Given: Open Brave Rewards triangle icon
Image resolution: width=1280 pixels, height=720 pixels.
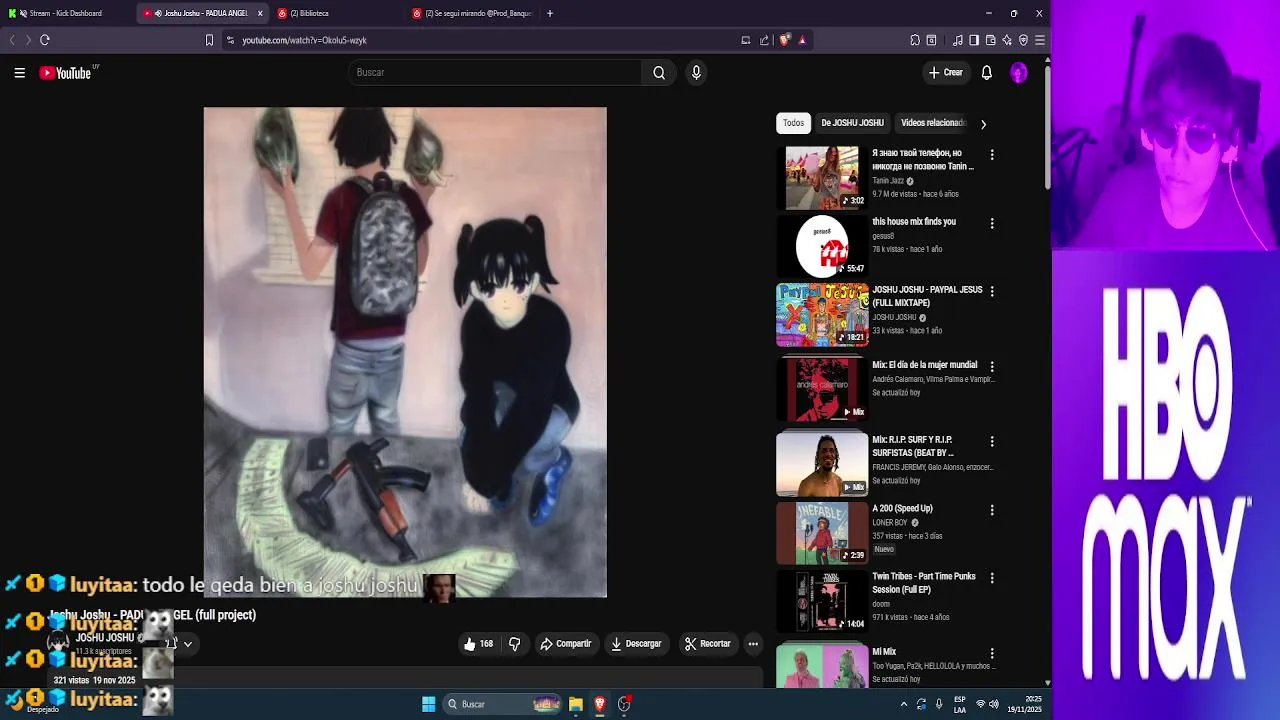Looking at the screenshot, I should (x=802, y=40).
